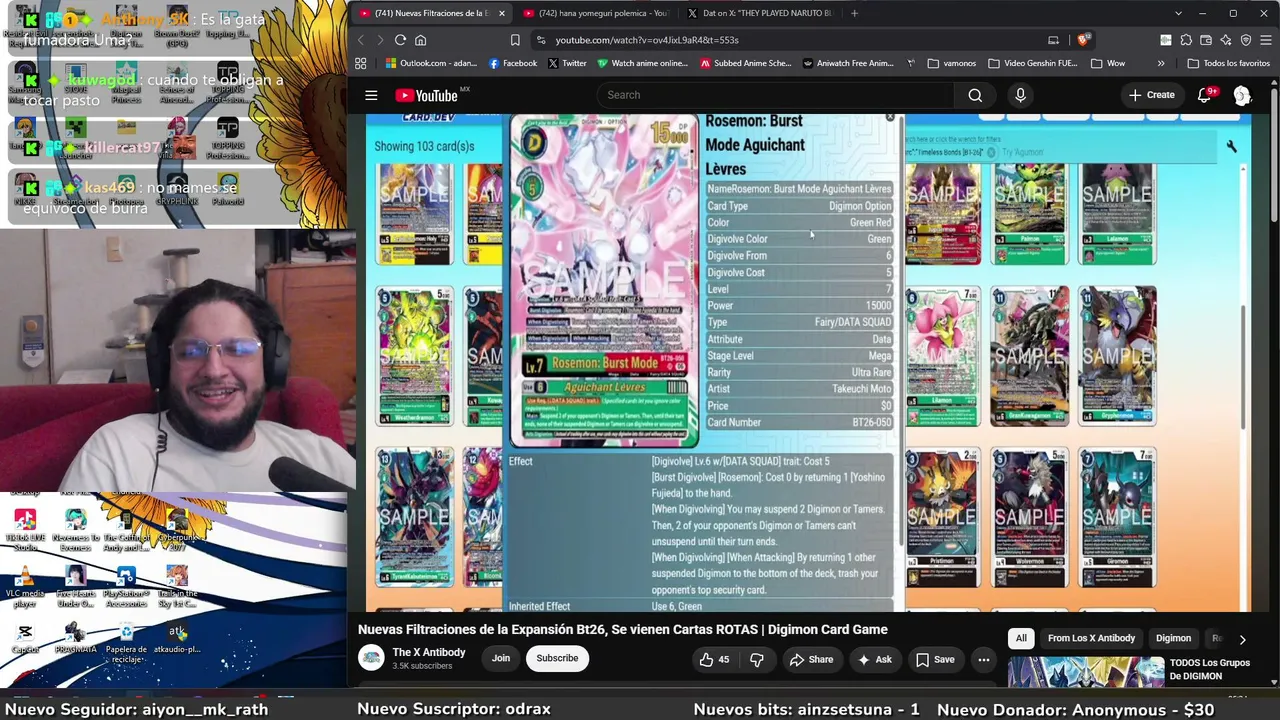Click The X Antibody channel name
Image resolution: width=1280 pixels, height=720 pixels.
pos(429,652)
